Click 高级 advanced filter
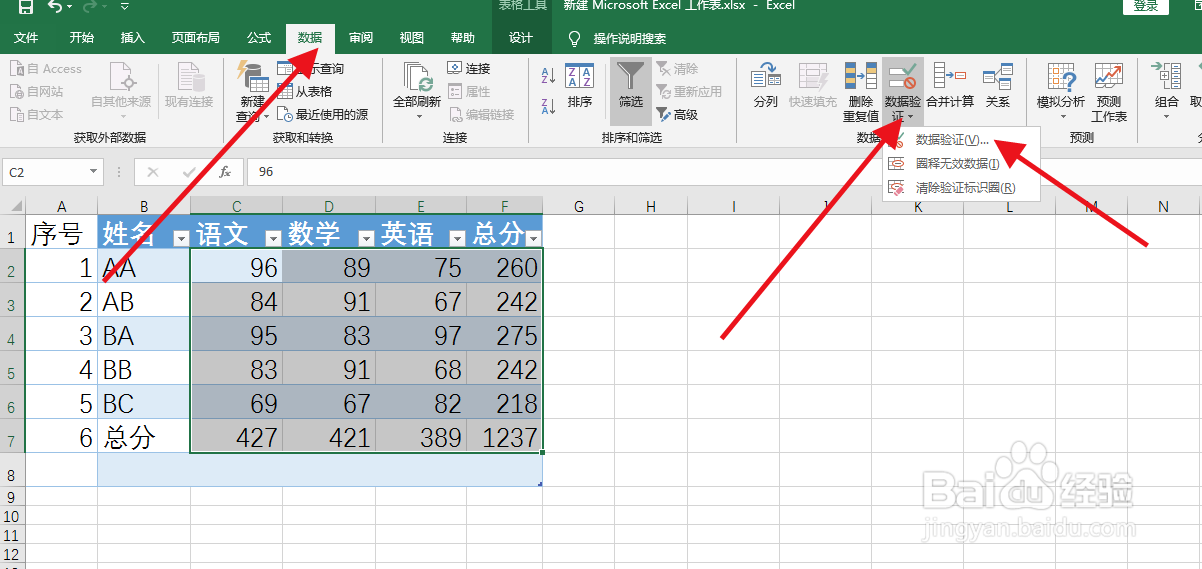 click(677, 114)
